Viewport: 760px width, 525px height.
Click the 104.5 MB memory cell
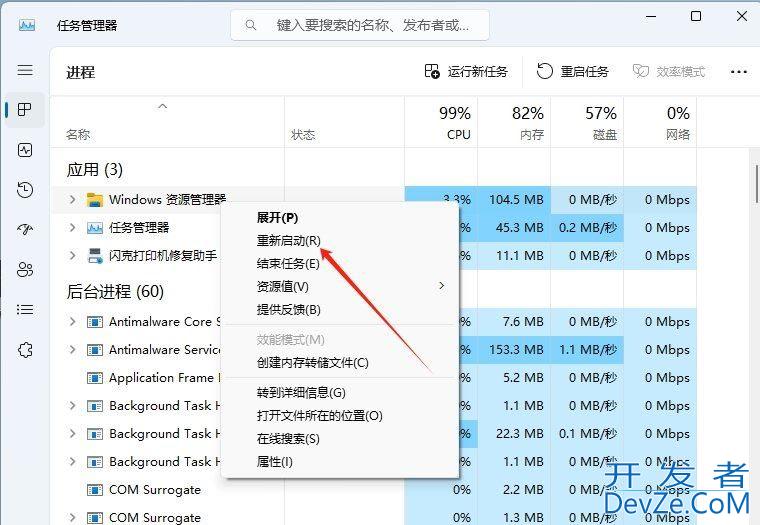[516, 199]
